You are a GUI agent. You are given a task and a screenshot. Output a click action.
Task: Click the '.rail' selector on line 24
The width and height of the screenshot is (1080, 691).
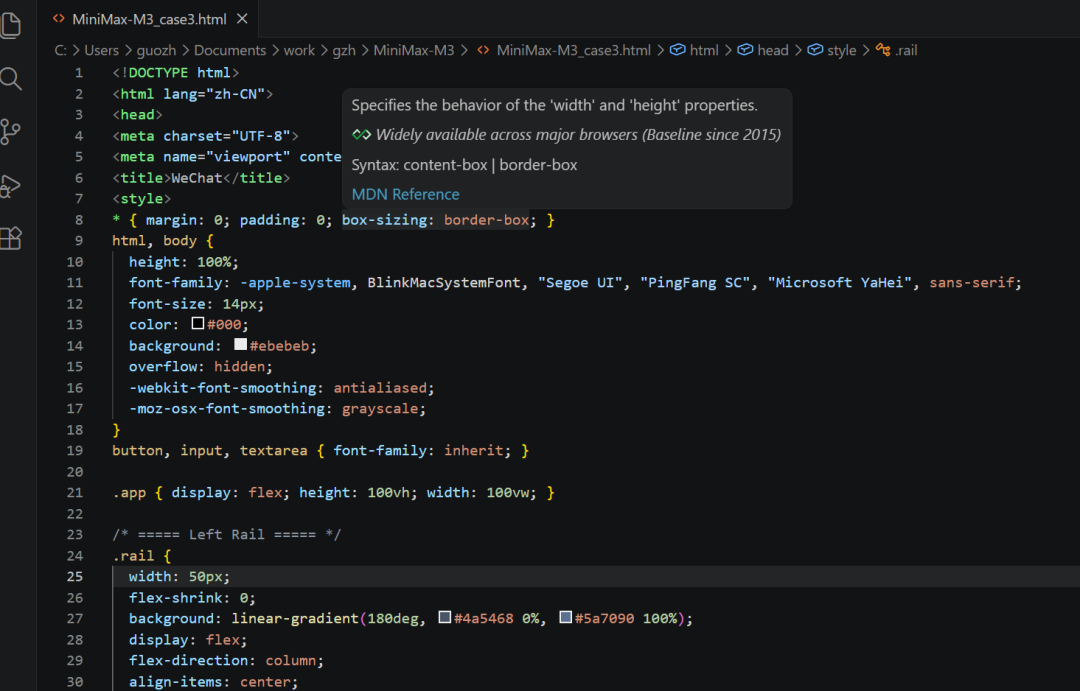click(133, 555)
